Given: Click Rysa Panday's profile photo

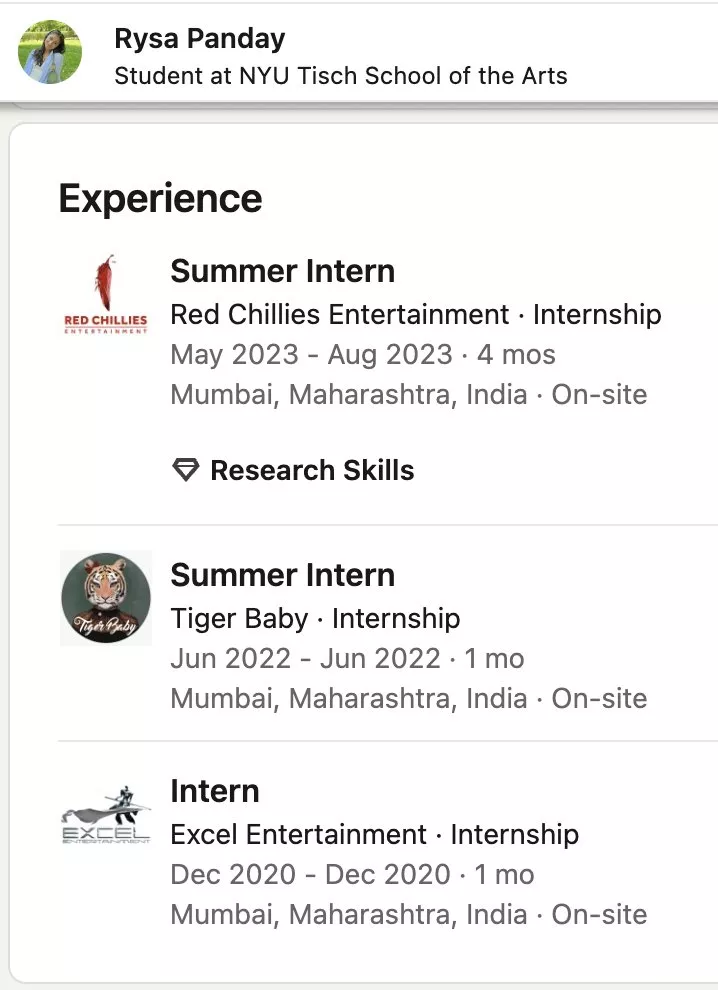Looking at the screenshot, I should (50, 52).
